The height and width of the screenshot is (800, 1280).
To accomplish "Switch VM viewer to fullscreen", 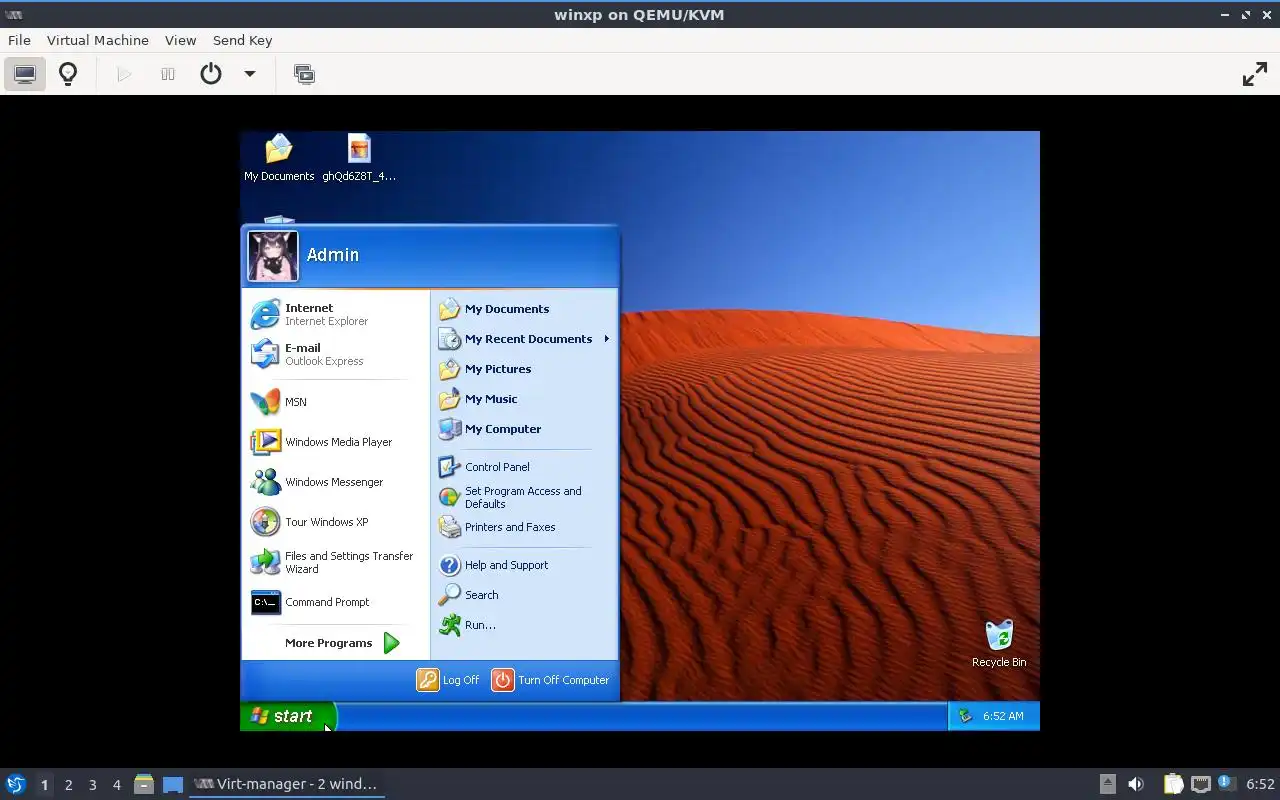I will (1254, 74).
